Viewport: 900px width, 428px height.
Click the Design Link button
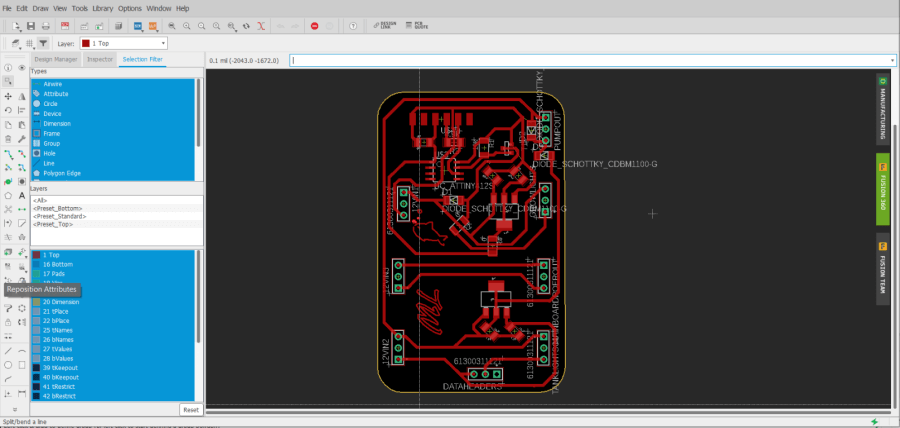tap(383, 26)
